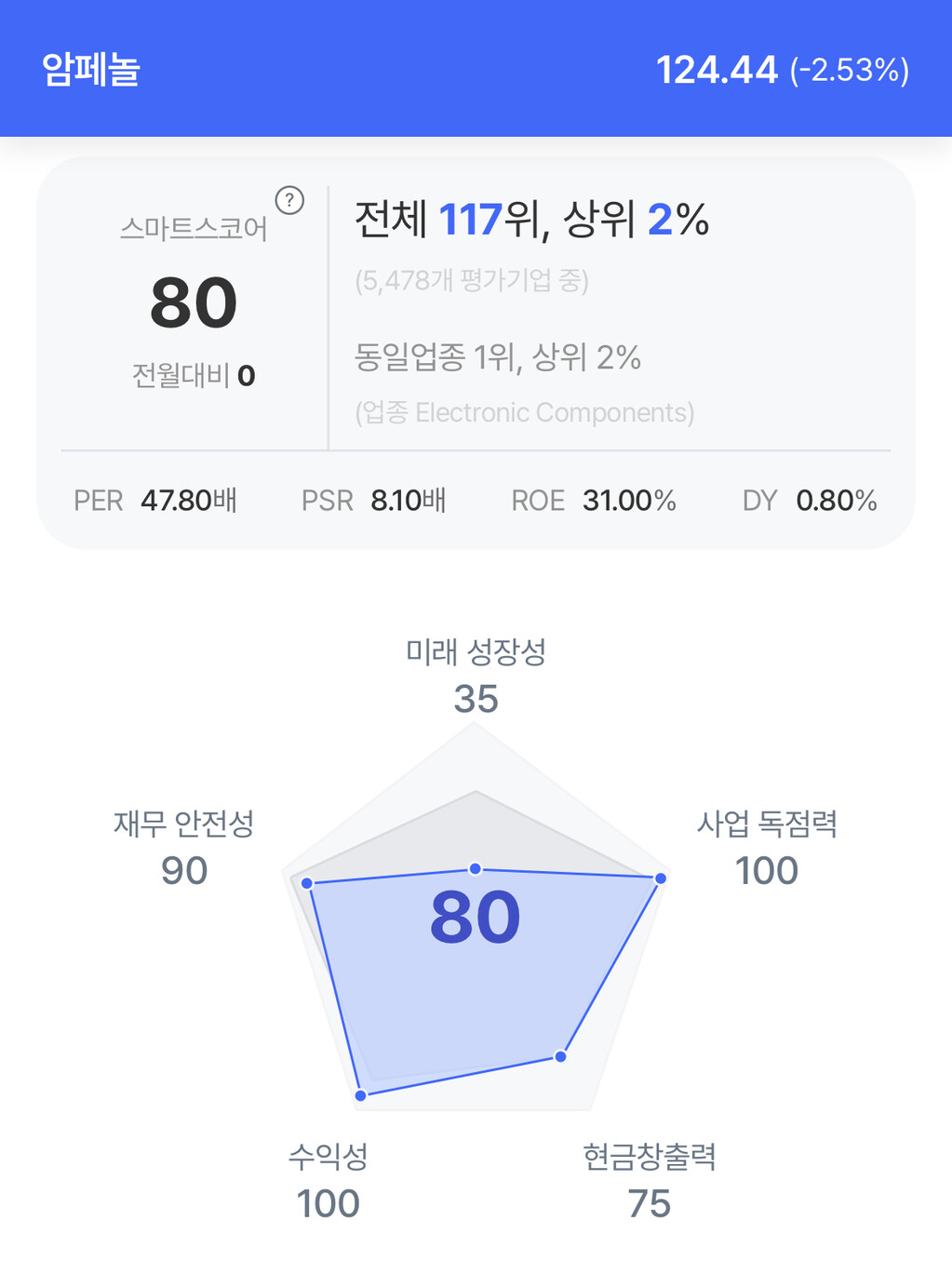The image size is (952, 1274).
Task: Click the radar chart top data point
Action: tap(476, 868)
